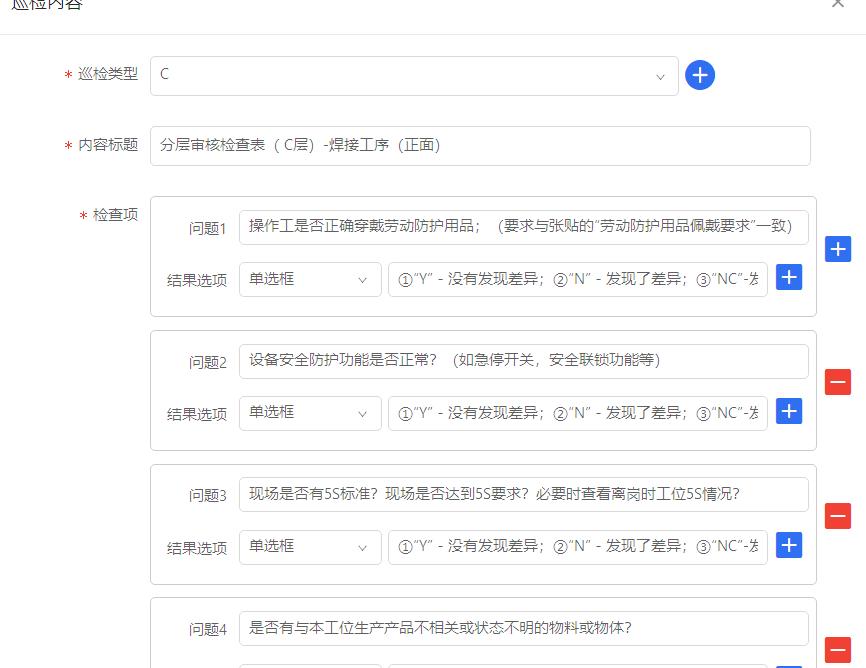Click the result options text field of 问题2

(575, 411)
